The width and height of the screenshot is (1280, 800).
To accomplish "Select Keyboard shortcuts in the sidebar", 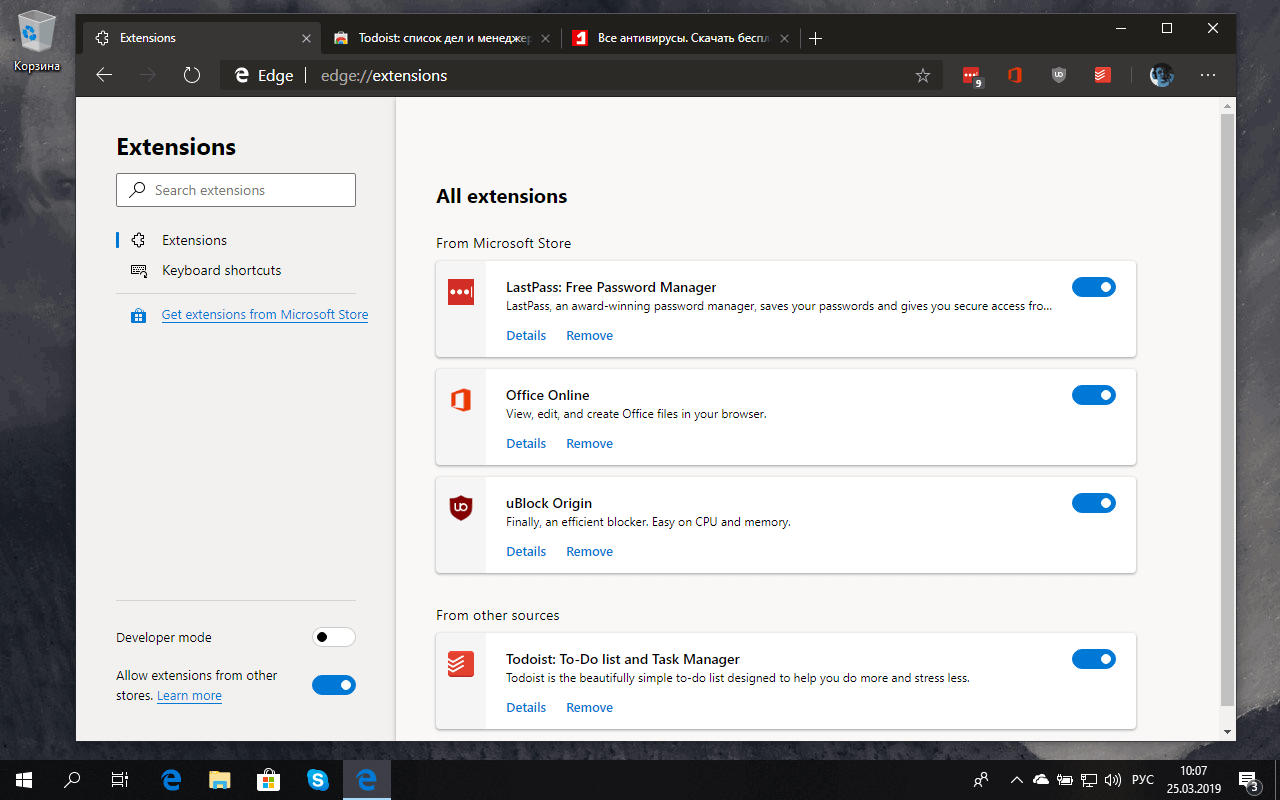I will click(x=221, y=270).
